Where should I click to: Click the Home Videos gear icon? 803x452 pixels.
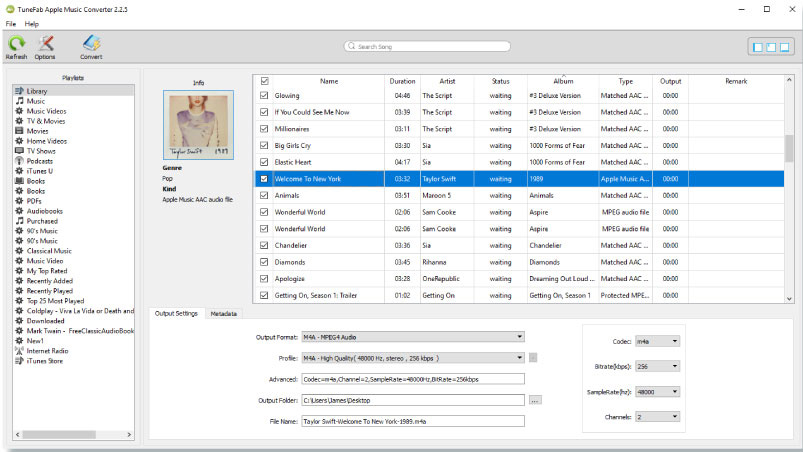pyautogui.click(x=19, y=141)
